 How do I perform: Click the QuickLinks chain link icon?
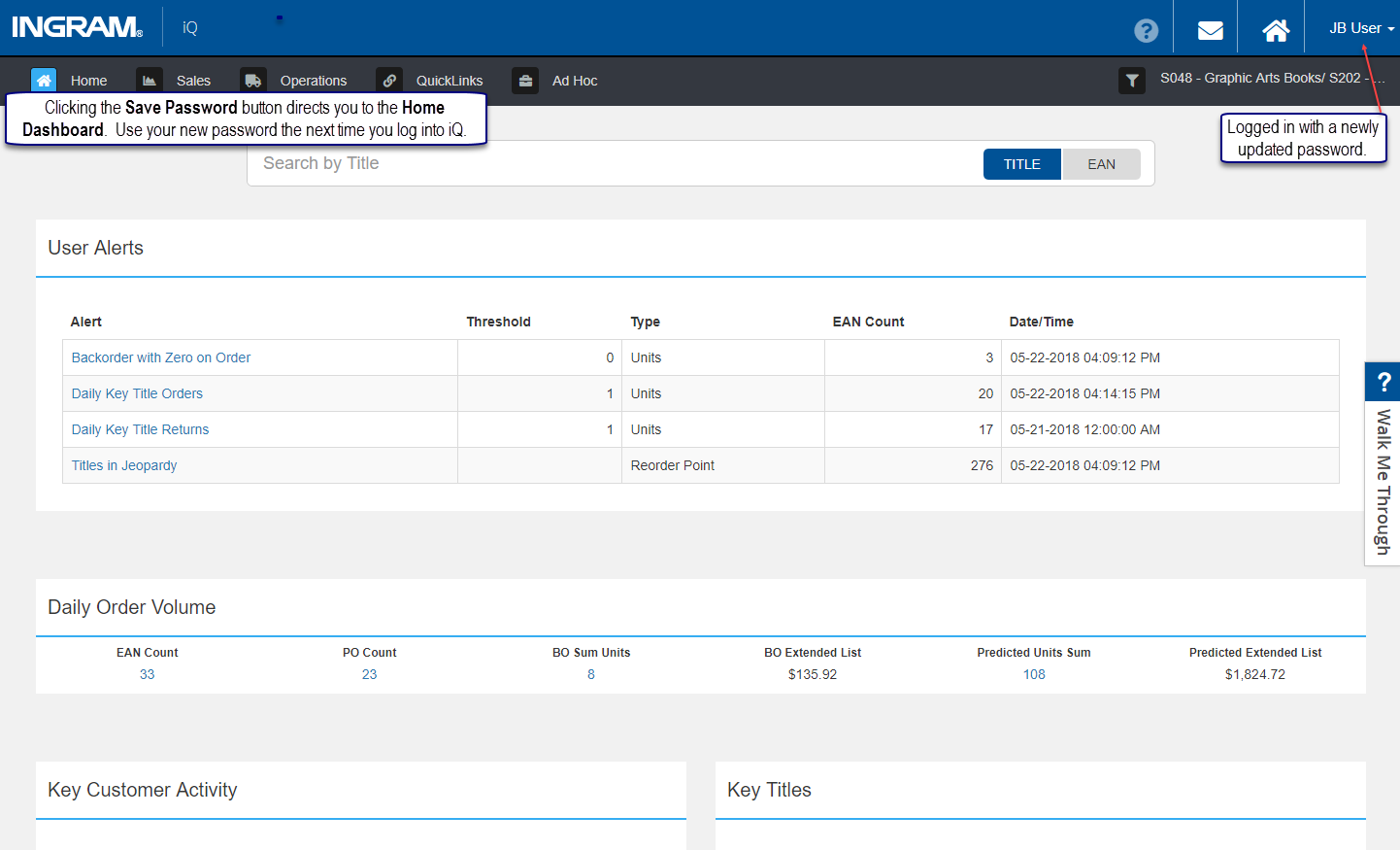point(388,80)
